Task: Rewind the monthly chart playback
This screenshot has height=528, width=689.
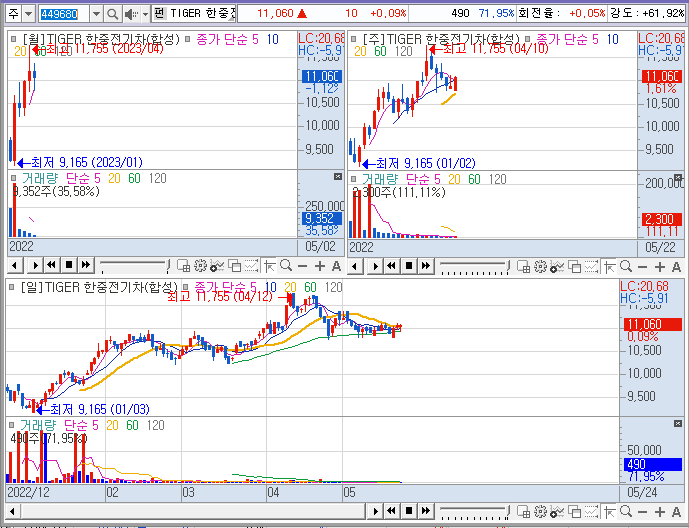Action: [52, 265]
